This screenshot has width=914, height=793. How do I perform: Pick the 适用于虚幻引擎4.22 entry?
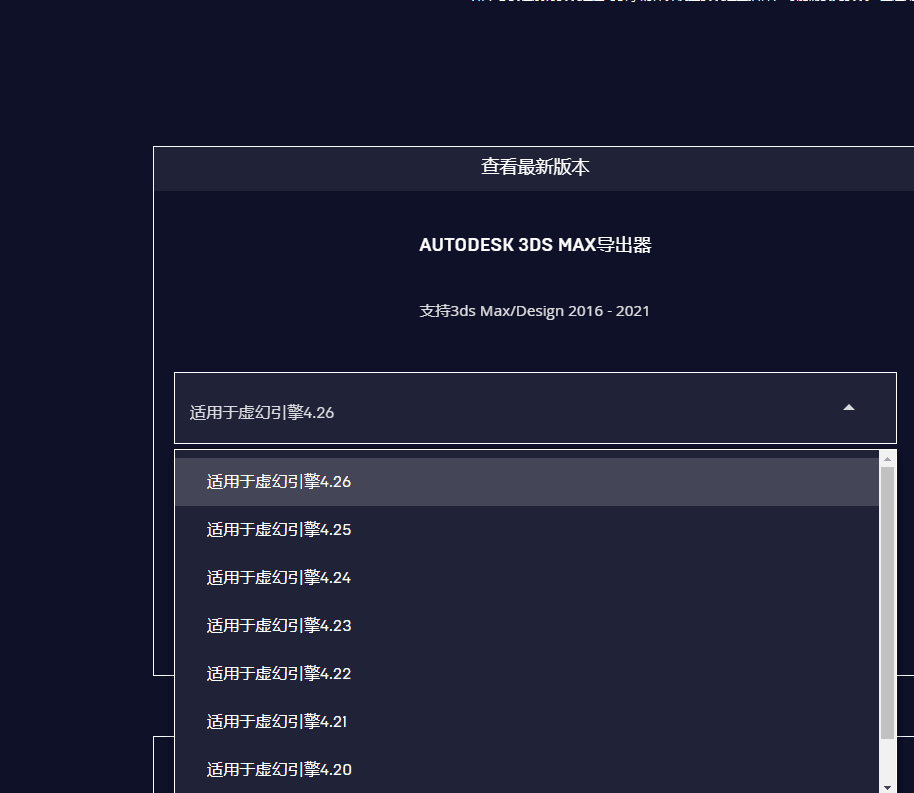coord(526,674)
